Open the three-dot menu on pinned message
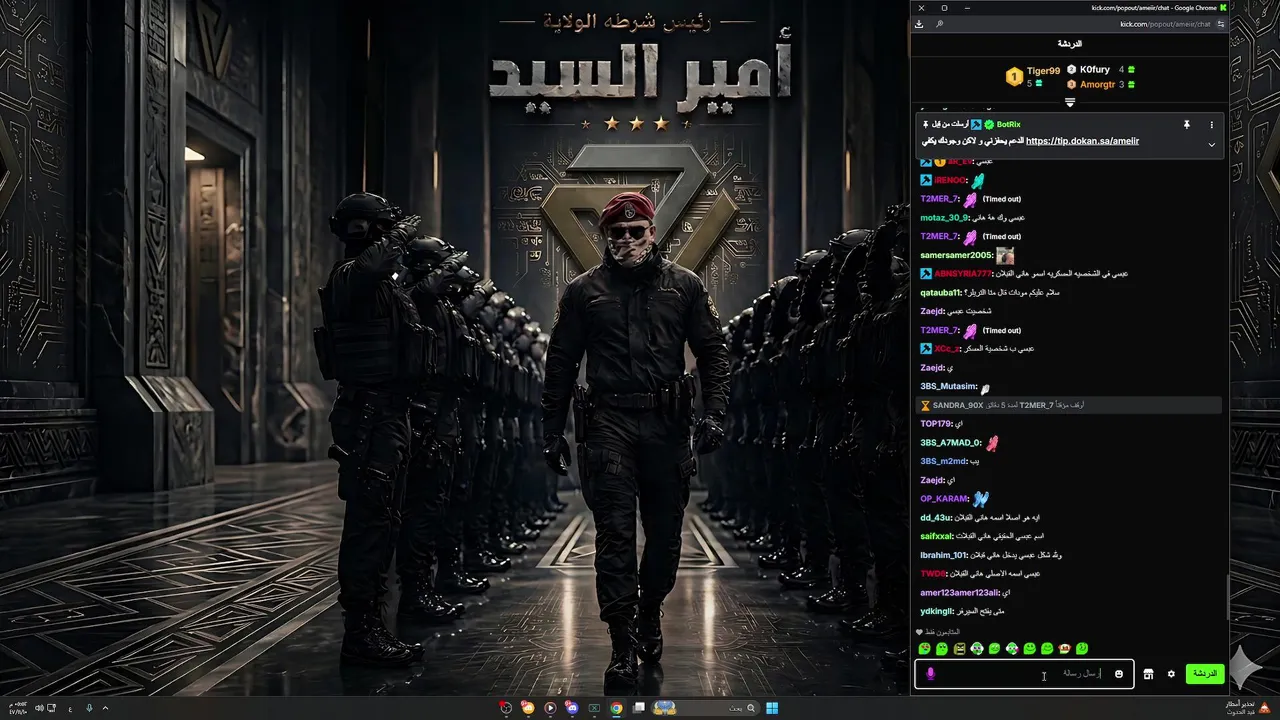 pyautogui.click(x=1211, y=125)
